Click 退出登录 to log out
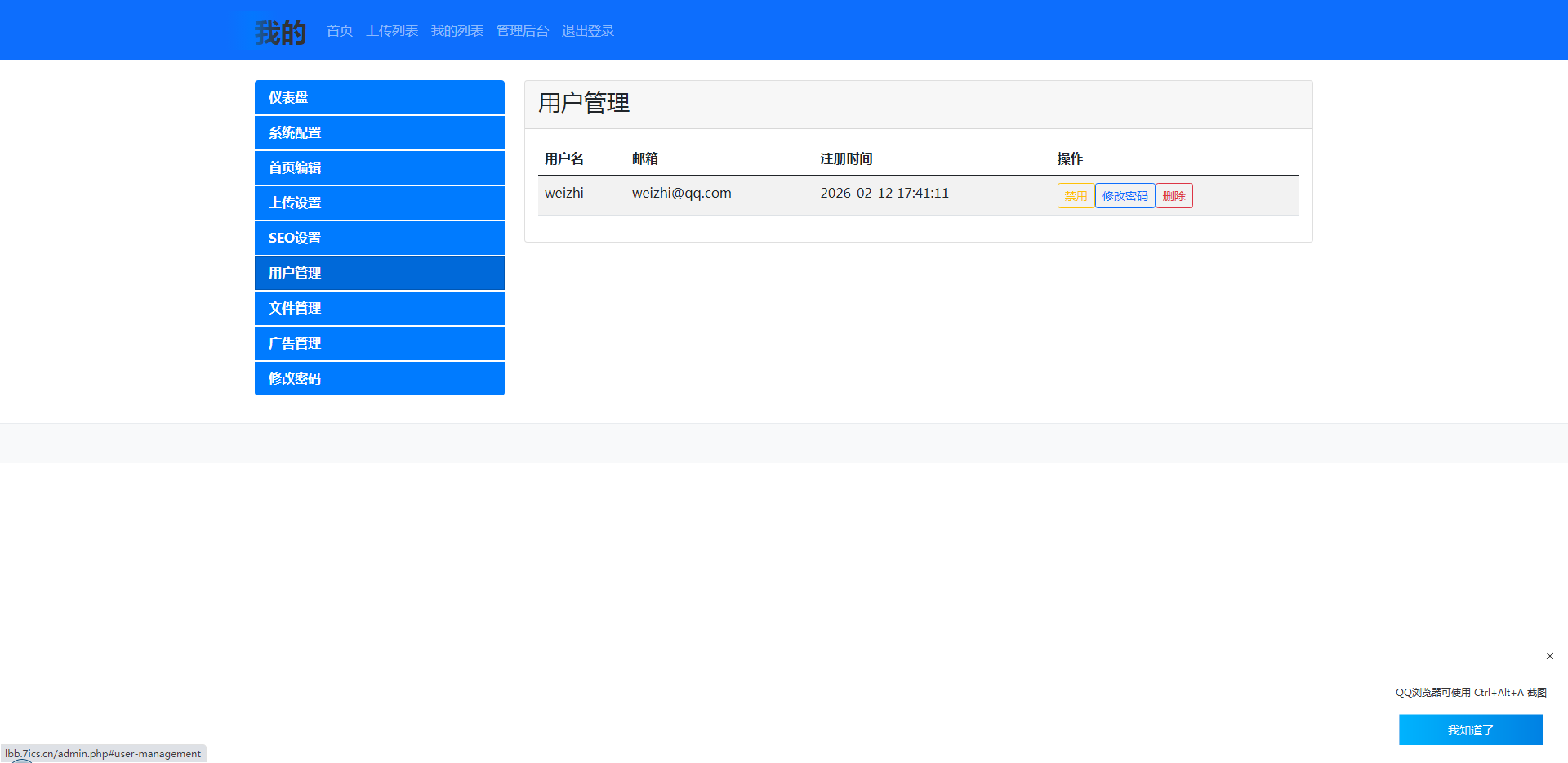The image size is (1568, 763). point(588,31)
